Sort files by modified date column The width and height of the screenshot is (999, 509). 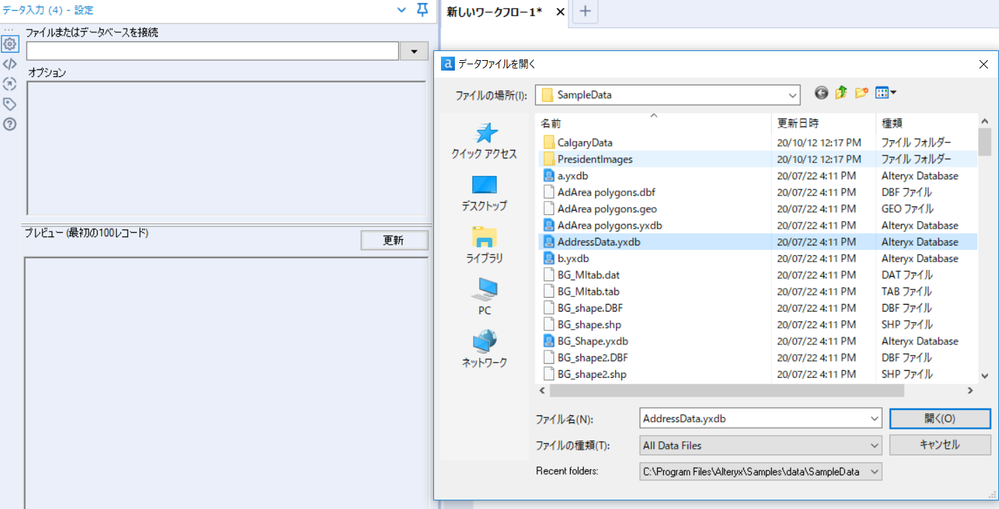[x=824, y=123]
